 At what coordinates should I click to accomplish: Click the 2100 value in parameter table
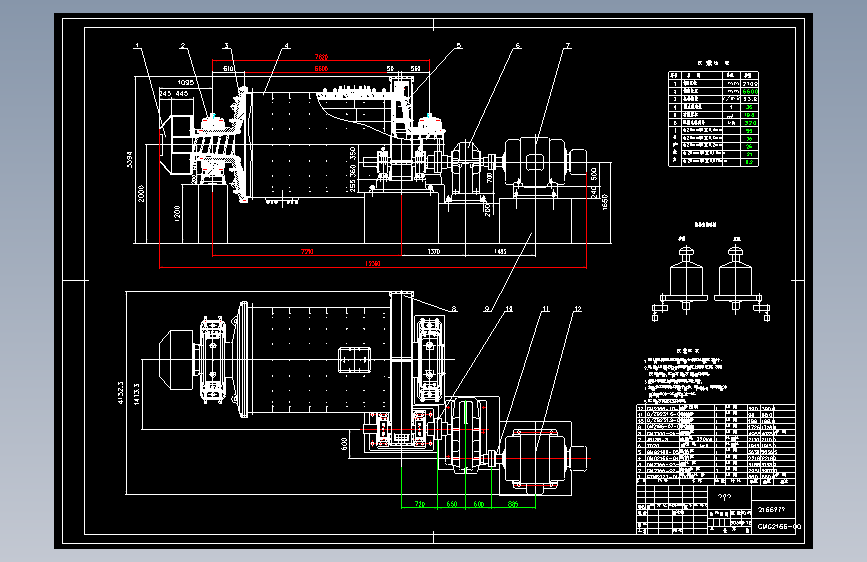[x=750, y=84]
